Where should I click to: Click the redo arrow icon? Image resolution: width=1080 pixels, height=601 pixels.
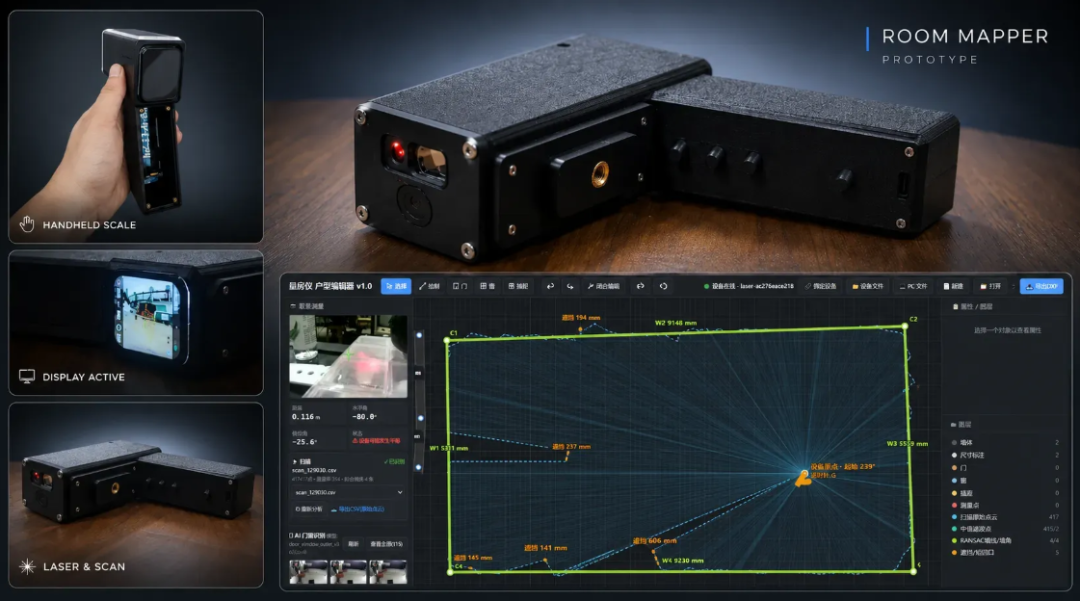click(570, 286)
